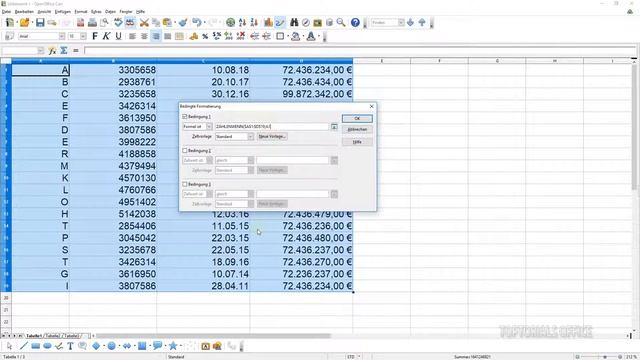The height and width of the screenshot is (360, 640).
Task: Switch to the Tabelle1 sheet tab
Action: (34, 336)
